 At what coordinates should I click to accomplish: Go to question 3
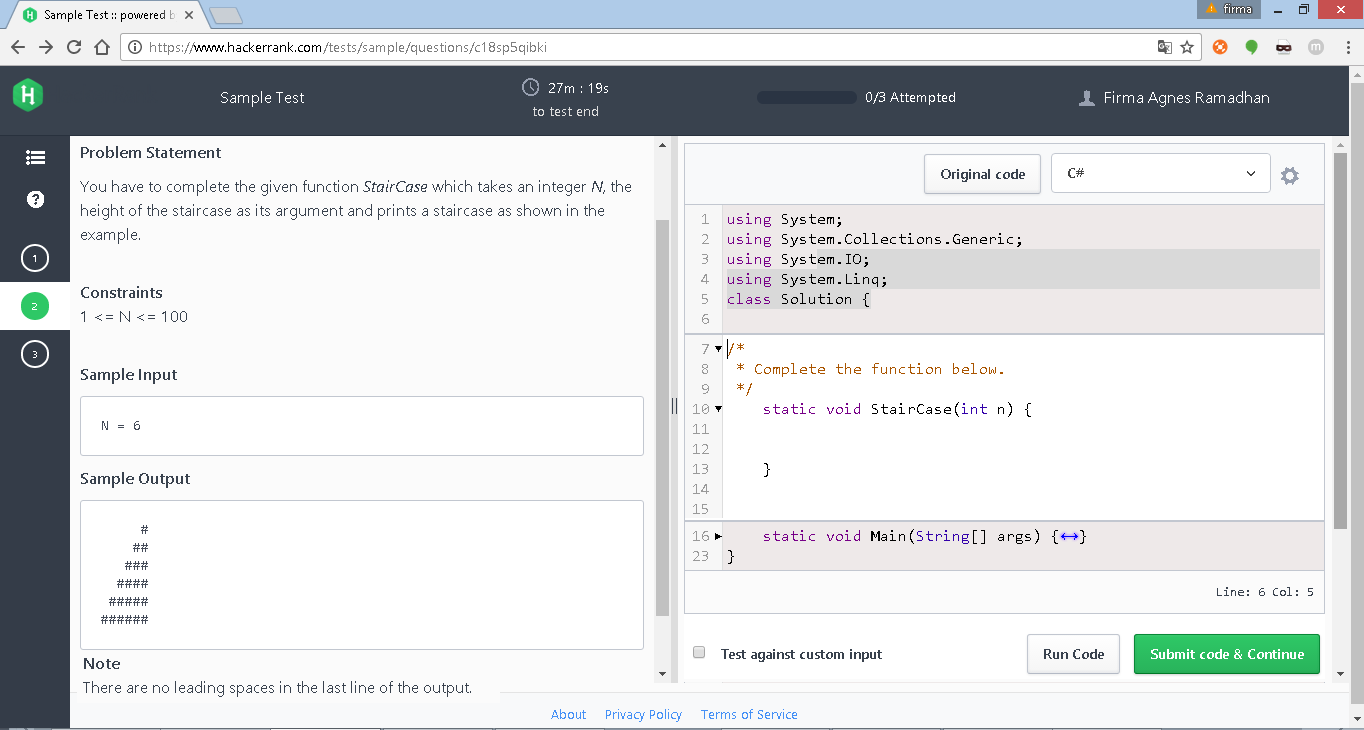coord(35,354)
